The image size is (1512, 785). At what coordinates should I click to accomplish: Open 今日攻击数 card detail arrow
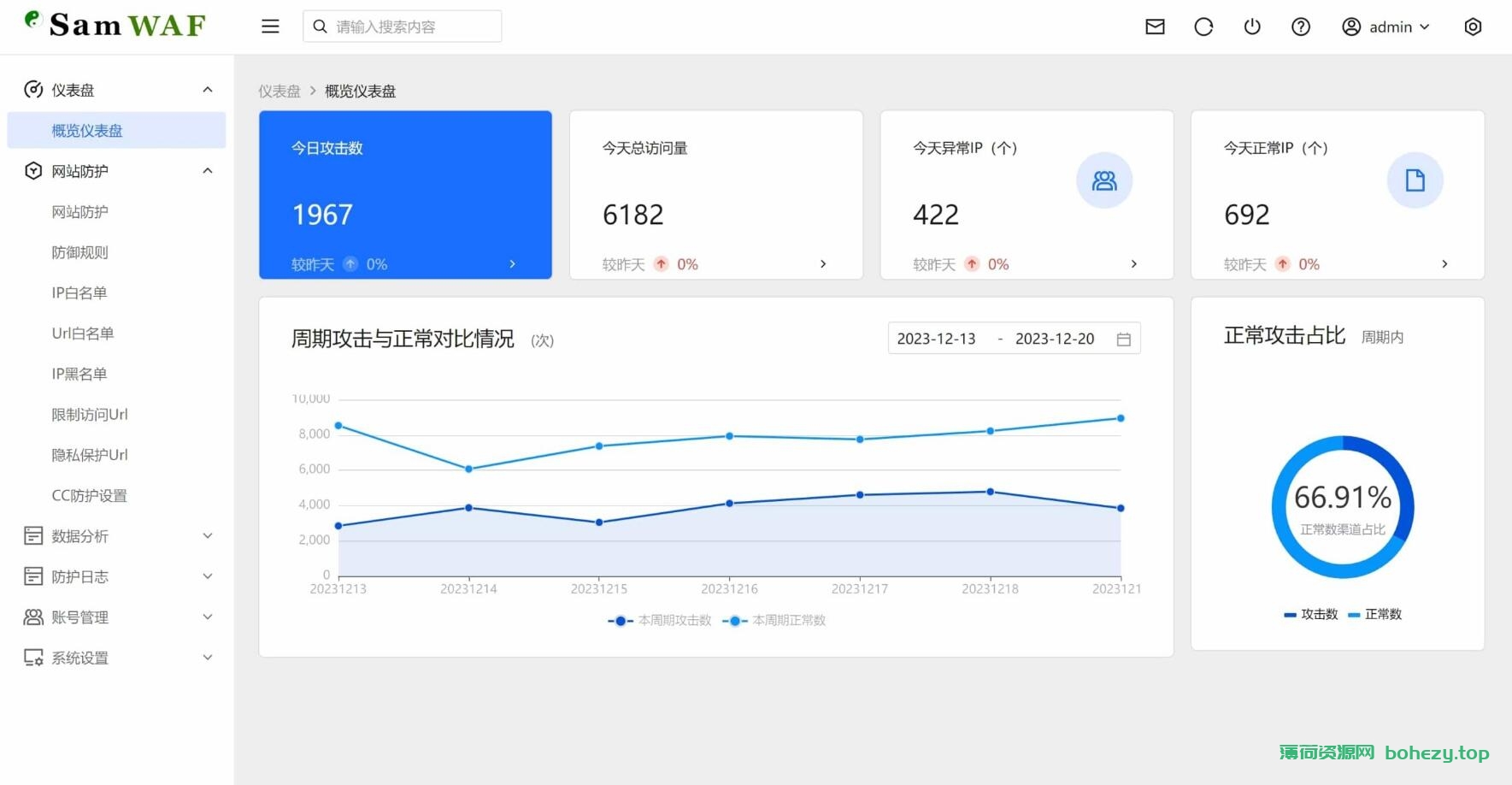coord(512,264)
